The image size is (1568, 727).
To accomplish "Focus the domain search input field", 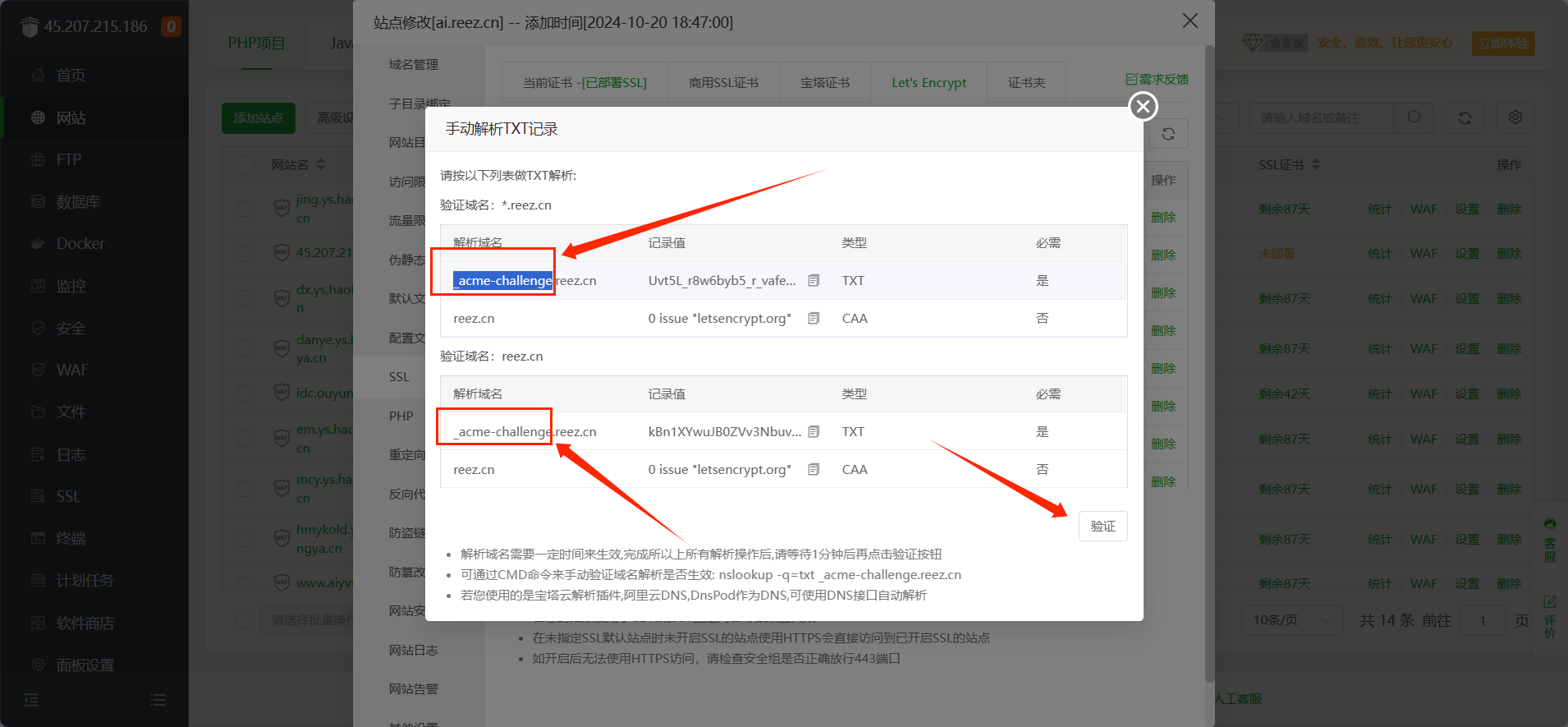I will pyautogui.click(x=1321, y=118).
